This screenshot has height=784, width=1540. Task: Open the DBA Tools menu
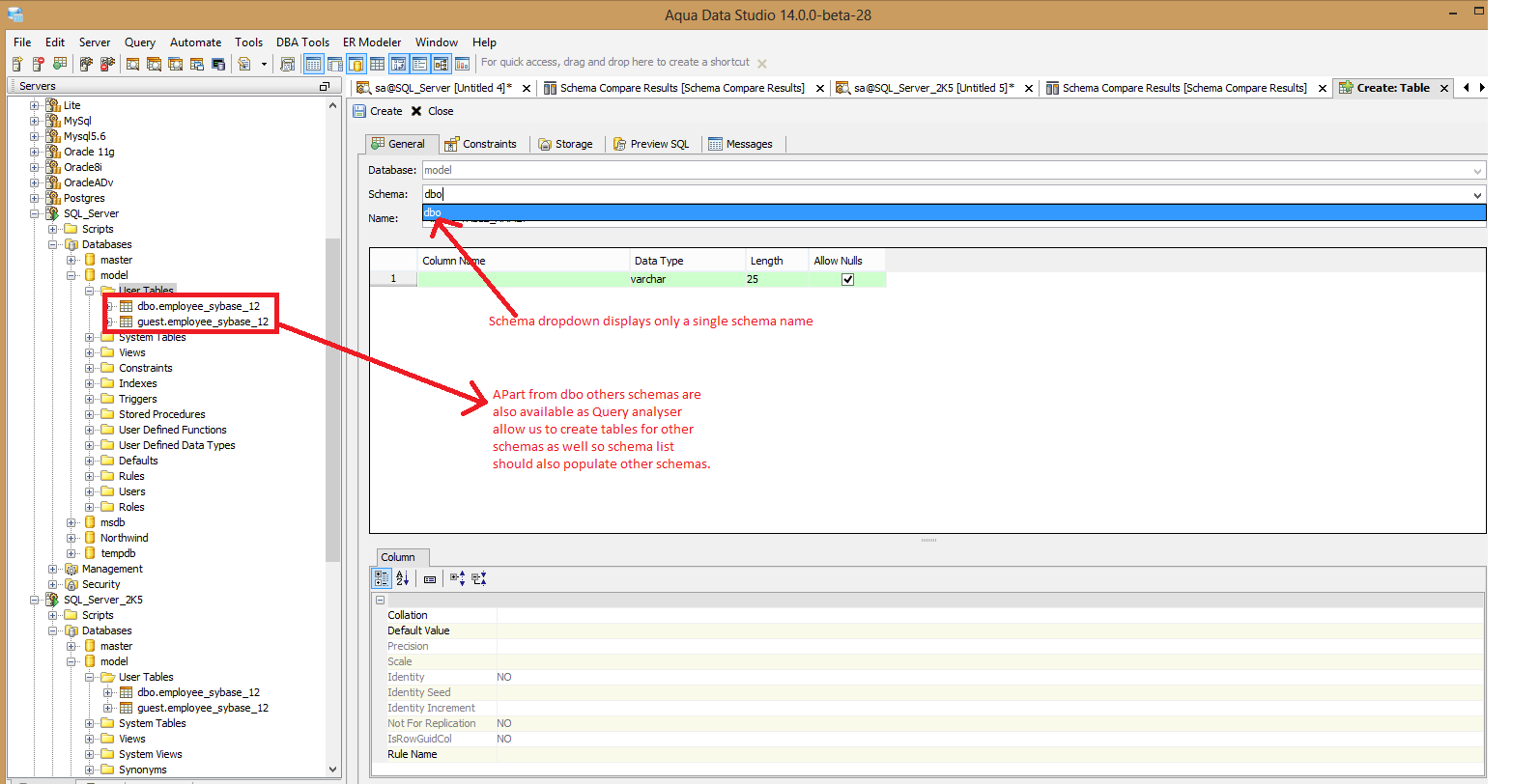click(302, 42)
